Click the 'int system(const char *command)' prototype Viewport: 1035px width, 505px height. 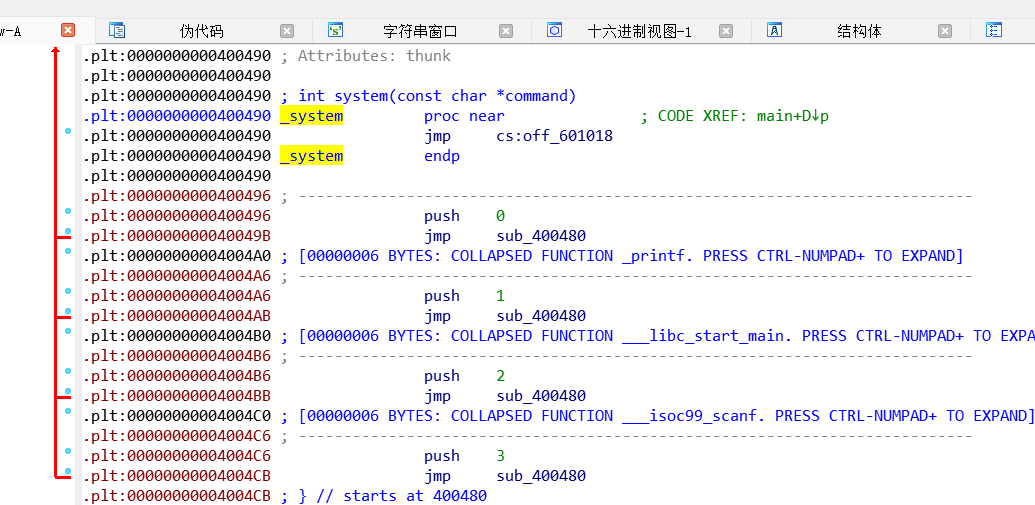438,96
